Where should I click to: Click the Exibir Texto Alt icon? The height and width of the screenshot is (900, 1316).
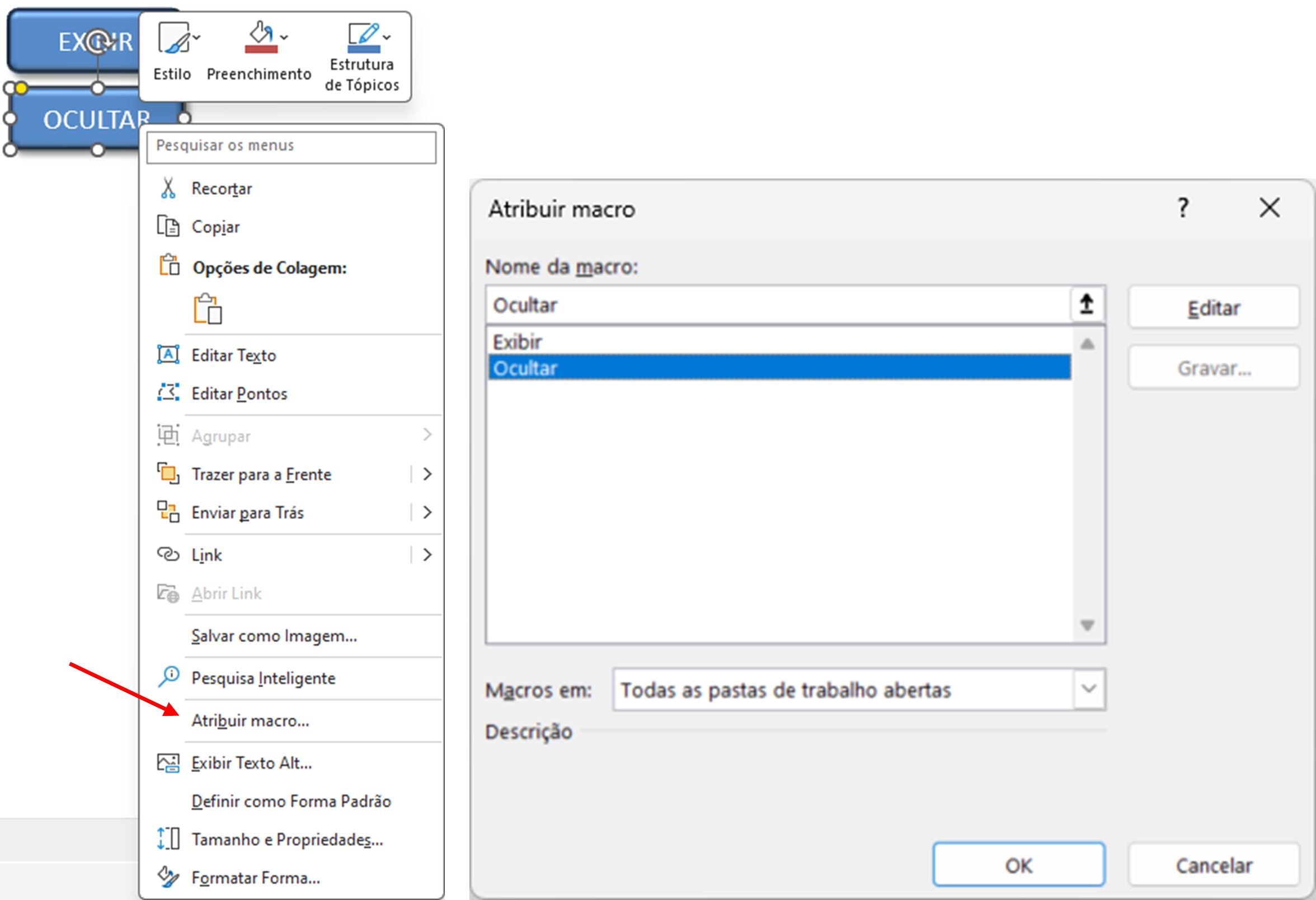click(x=168, y=763)
